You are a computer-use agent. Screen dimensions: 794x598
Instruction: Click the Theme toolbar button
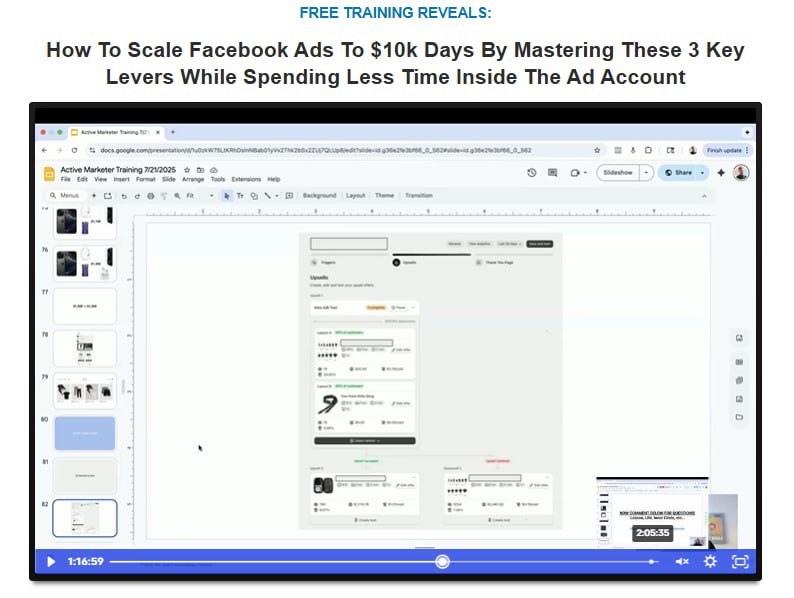384,195
